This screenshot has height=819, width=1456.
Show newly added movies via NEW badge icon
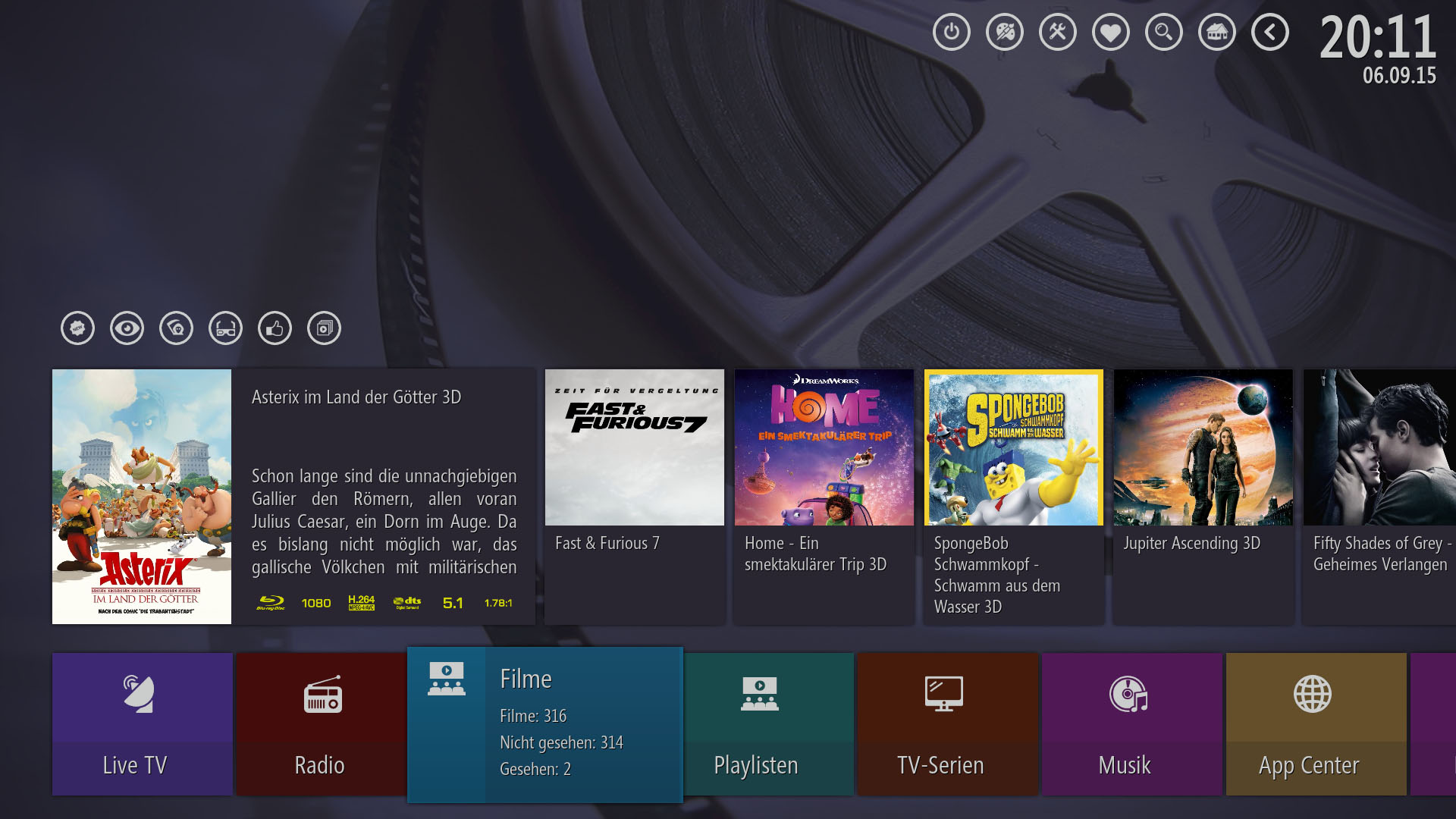tap(77, 328)
